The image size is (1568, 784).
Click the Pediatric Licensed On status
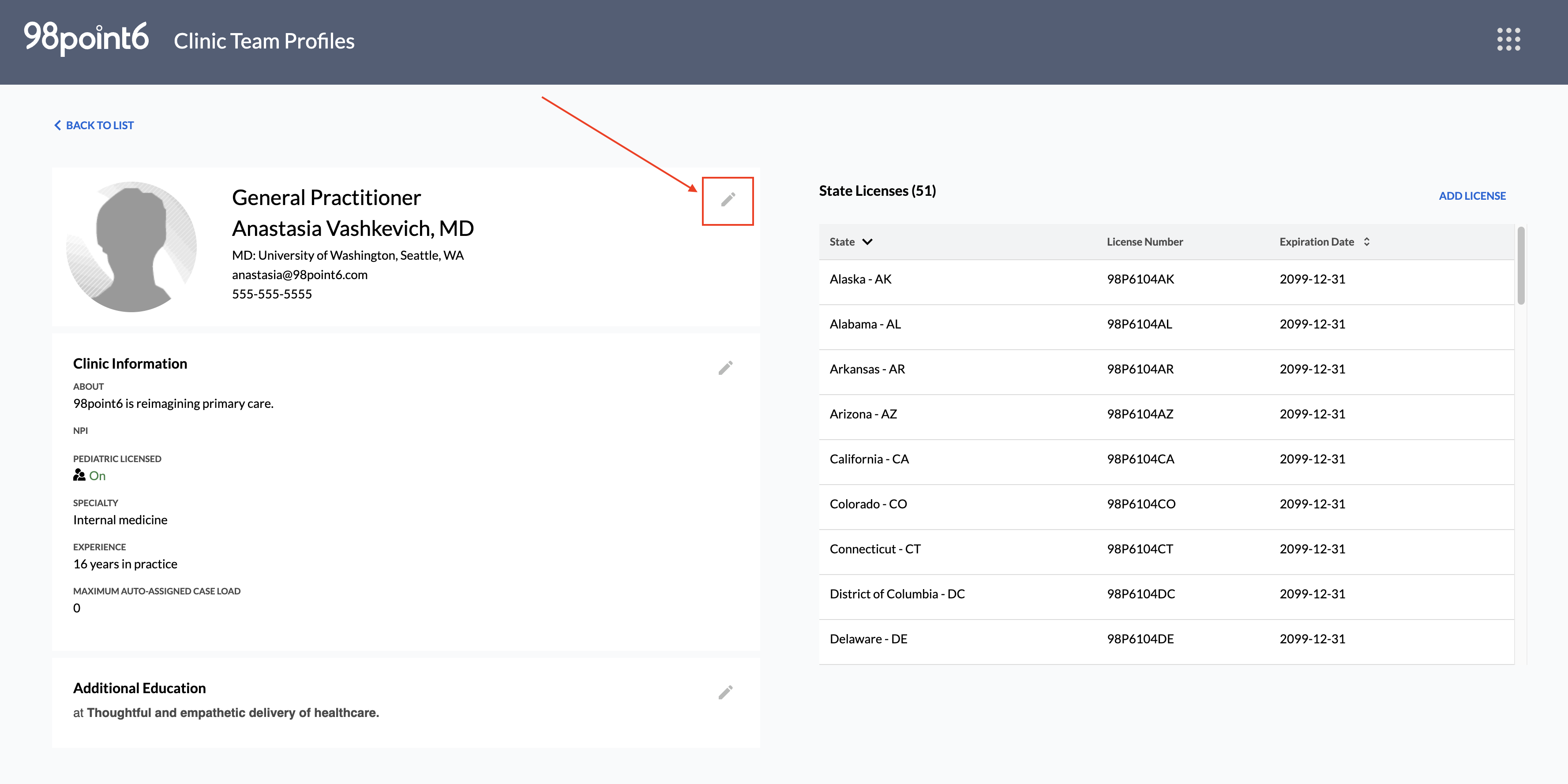(98, 476)
